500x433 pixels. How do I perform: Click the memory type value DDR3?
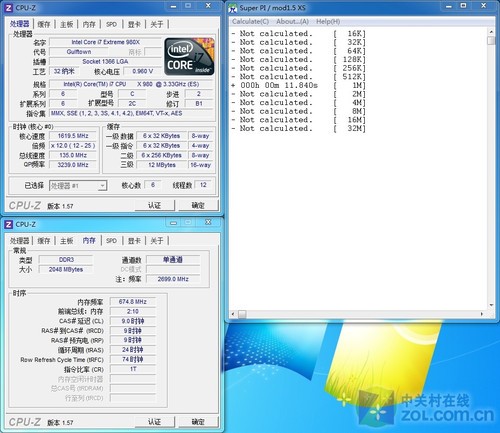66,260
